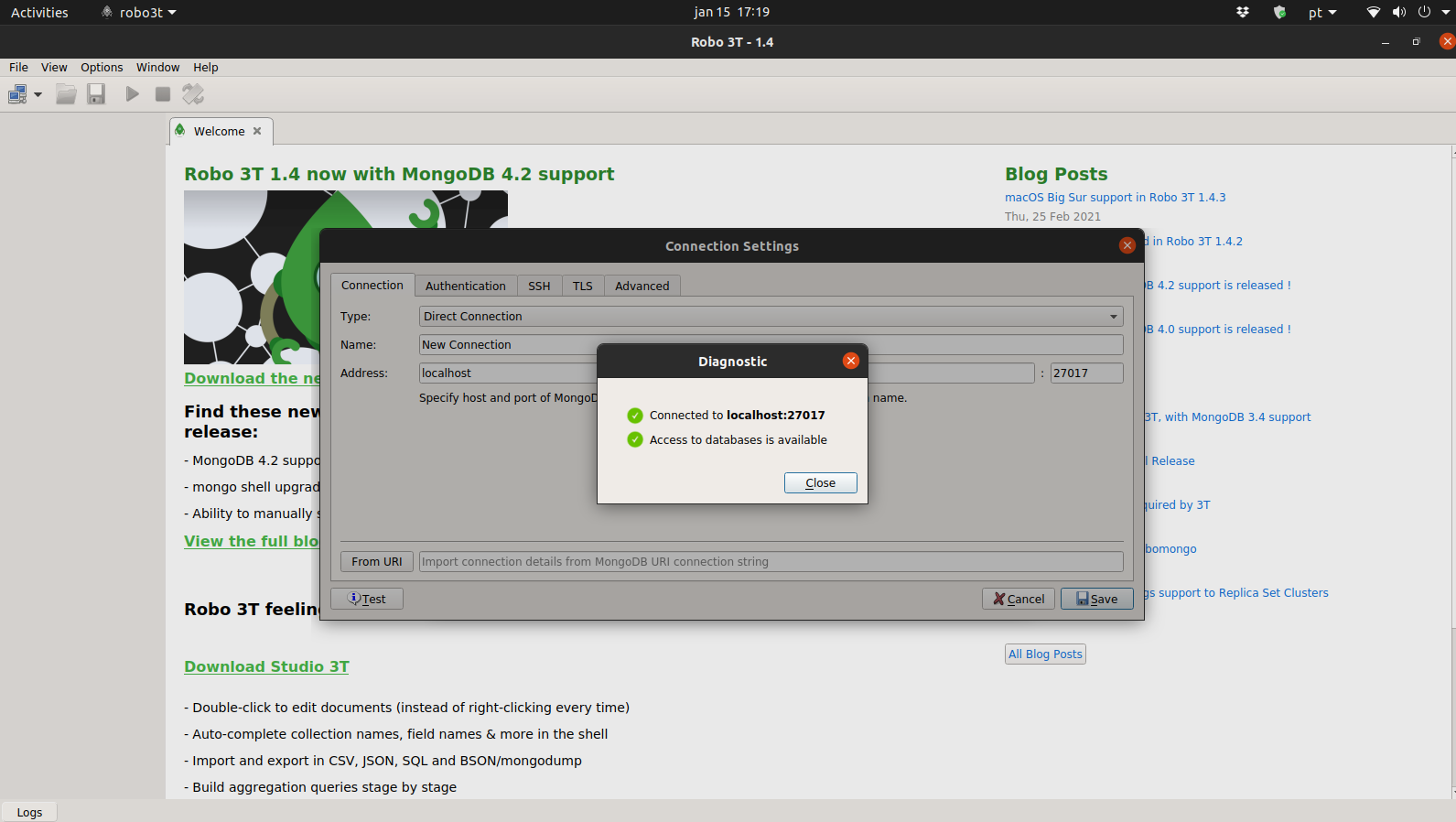Click the Dropbox tray icon

(1243, 12)
